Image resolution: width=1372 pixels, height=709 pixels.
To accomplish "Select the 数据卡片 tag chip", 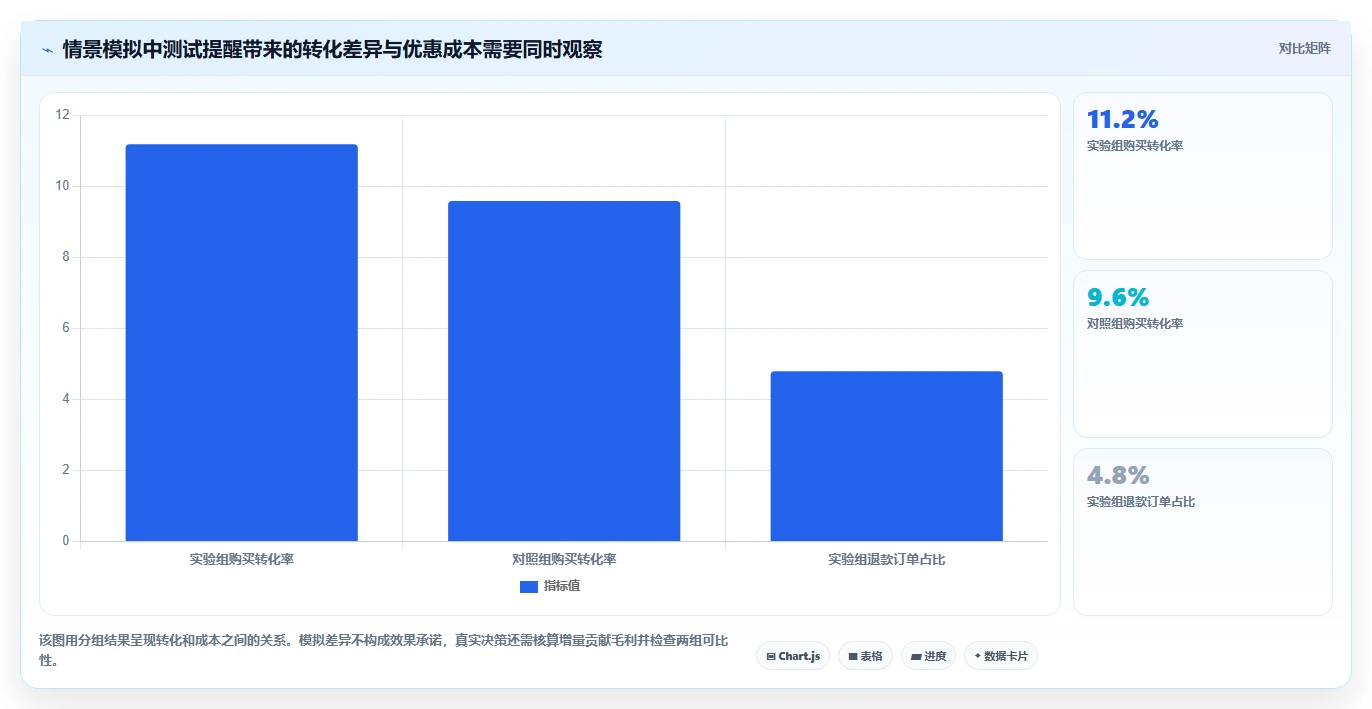I will (x=1001, y=656).
